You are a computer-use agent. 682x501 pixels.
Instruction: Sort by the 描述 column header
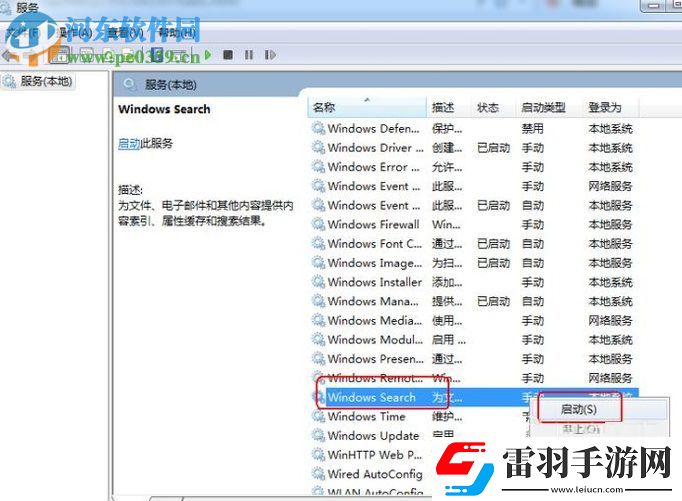pyautogui.click(x=448, y=107)
